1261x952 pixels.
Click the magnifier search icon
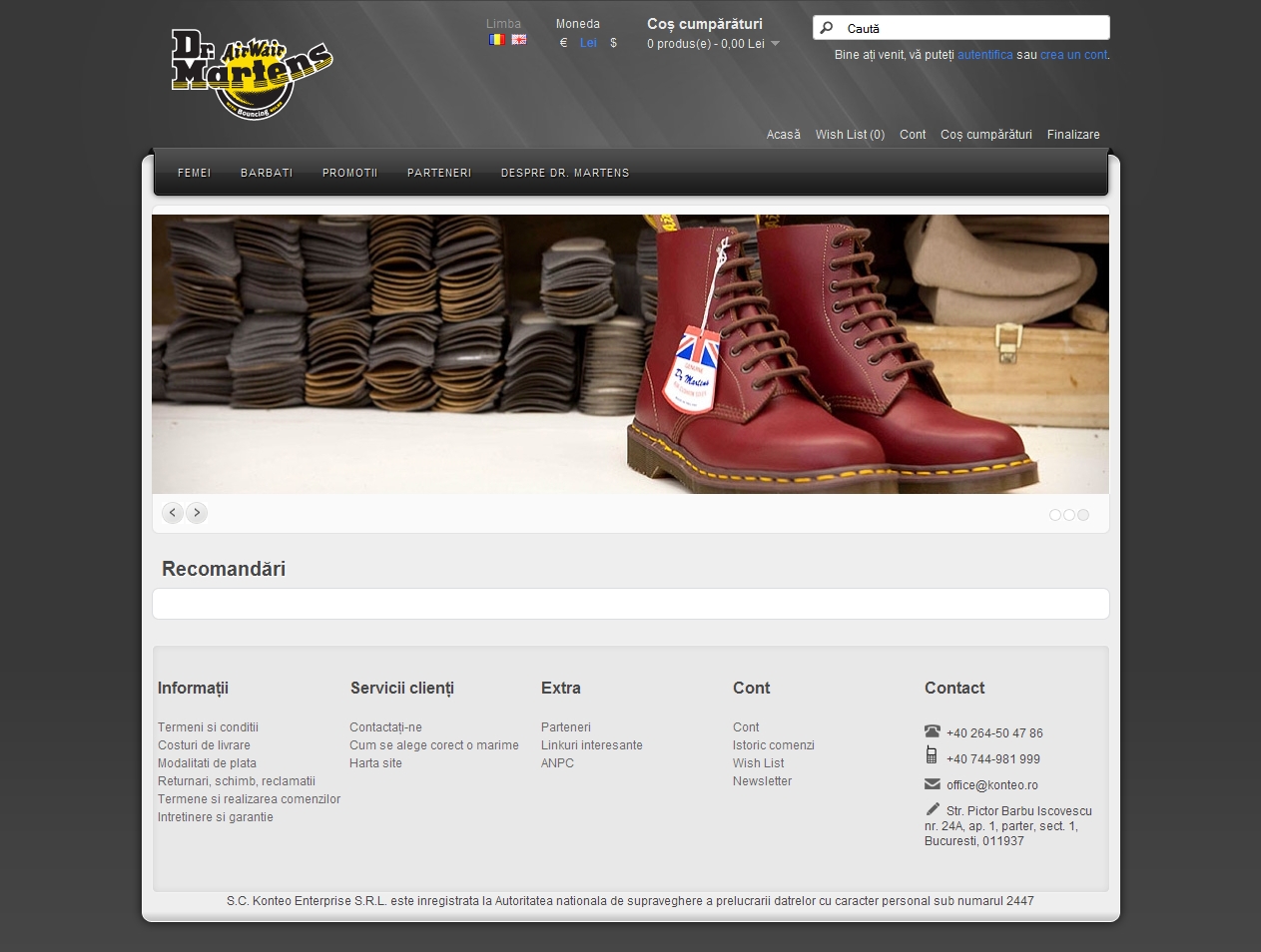click(827, 28)
